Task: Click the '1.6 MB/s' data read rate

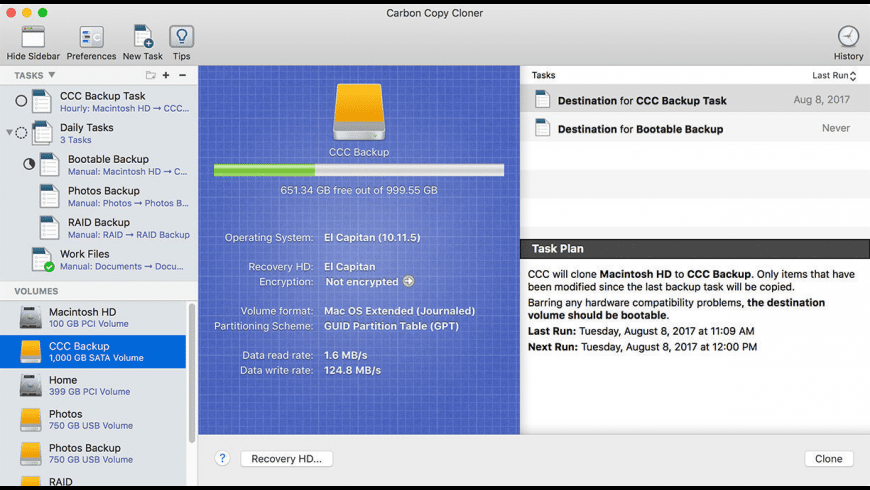Action: [346, 355]
